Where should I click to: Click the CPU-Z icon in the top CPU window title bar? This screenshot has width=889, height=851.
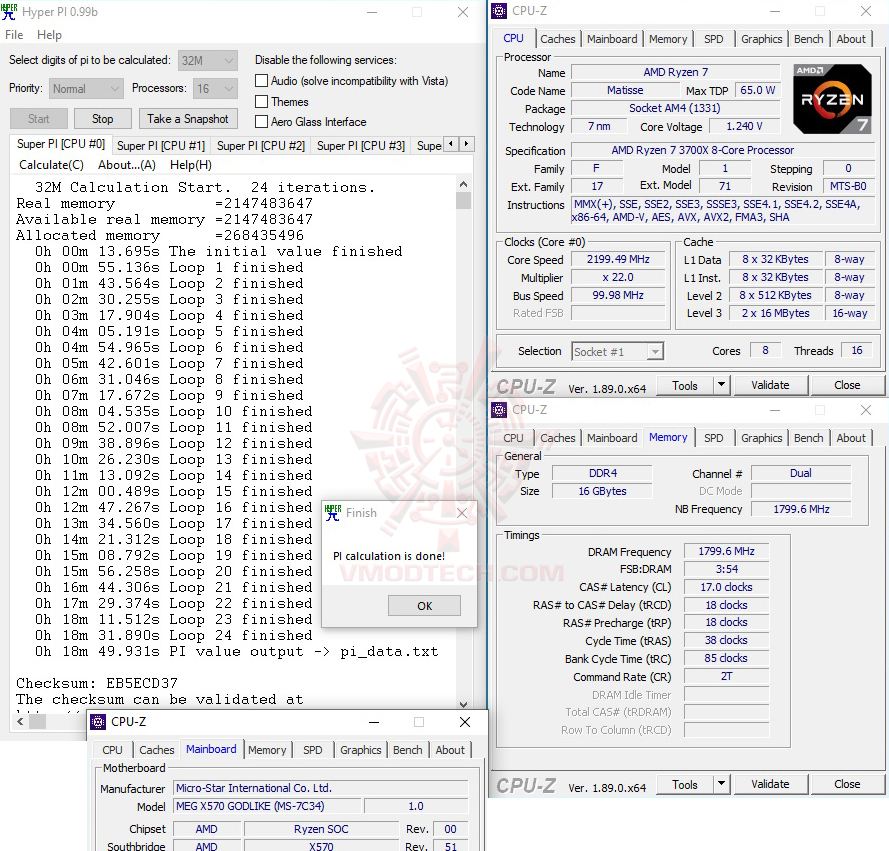pyautogui.click(x=499, y=11)
